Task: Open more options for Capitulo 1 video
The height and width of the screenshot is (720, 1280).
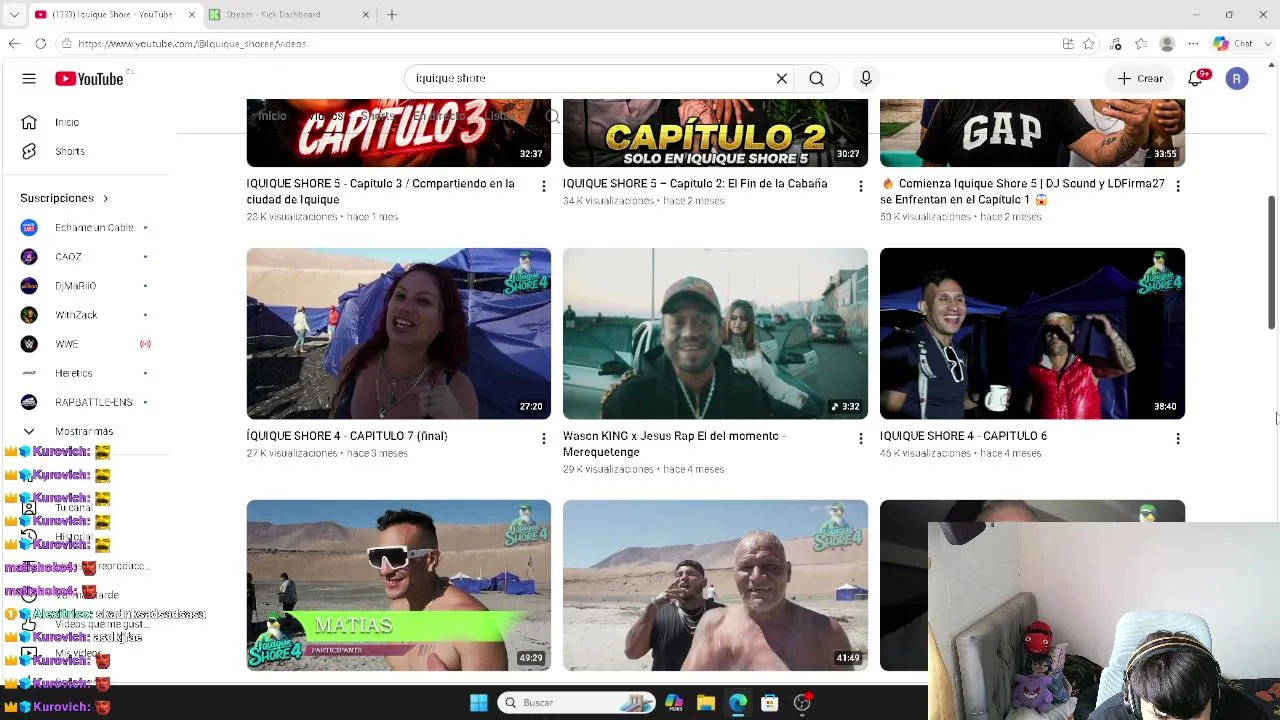Action: click(x=1178, y=186)
